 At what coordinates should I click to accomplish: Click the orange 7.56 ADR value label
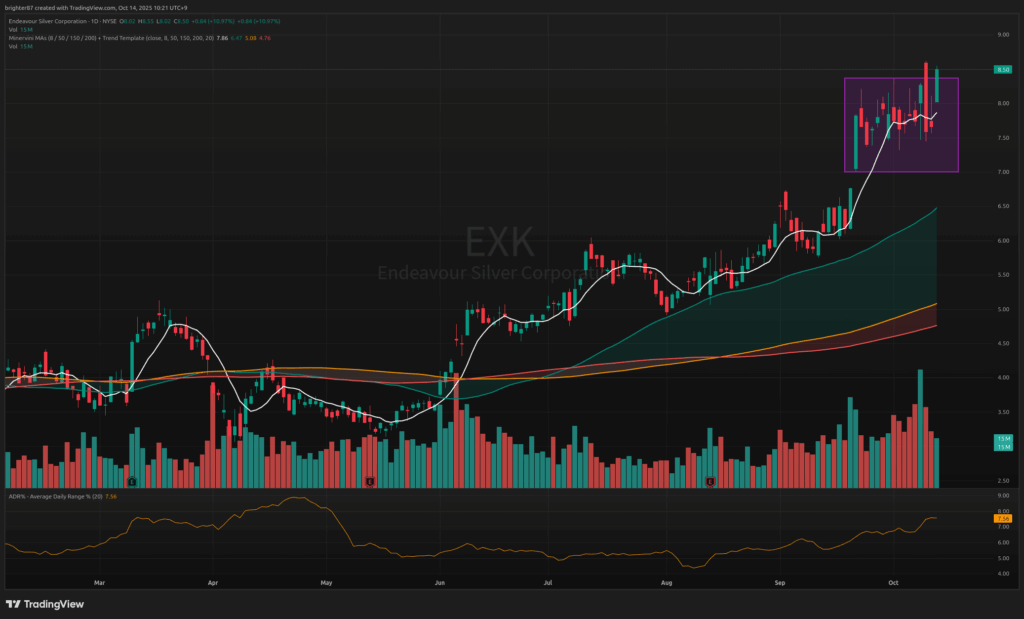pos(1001,518)
